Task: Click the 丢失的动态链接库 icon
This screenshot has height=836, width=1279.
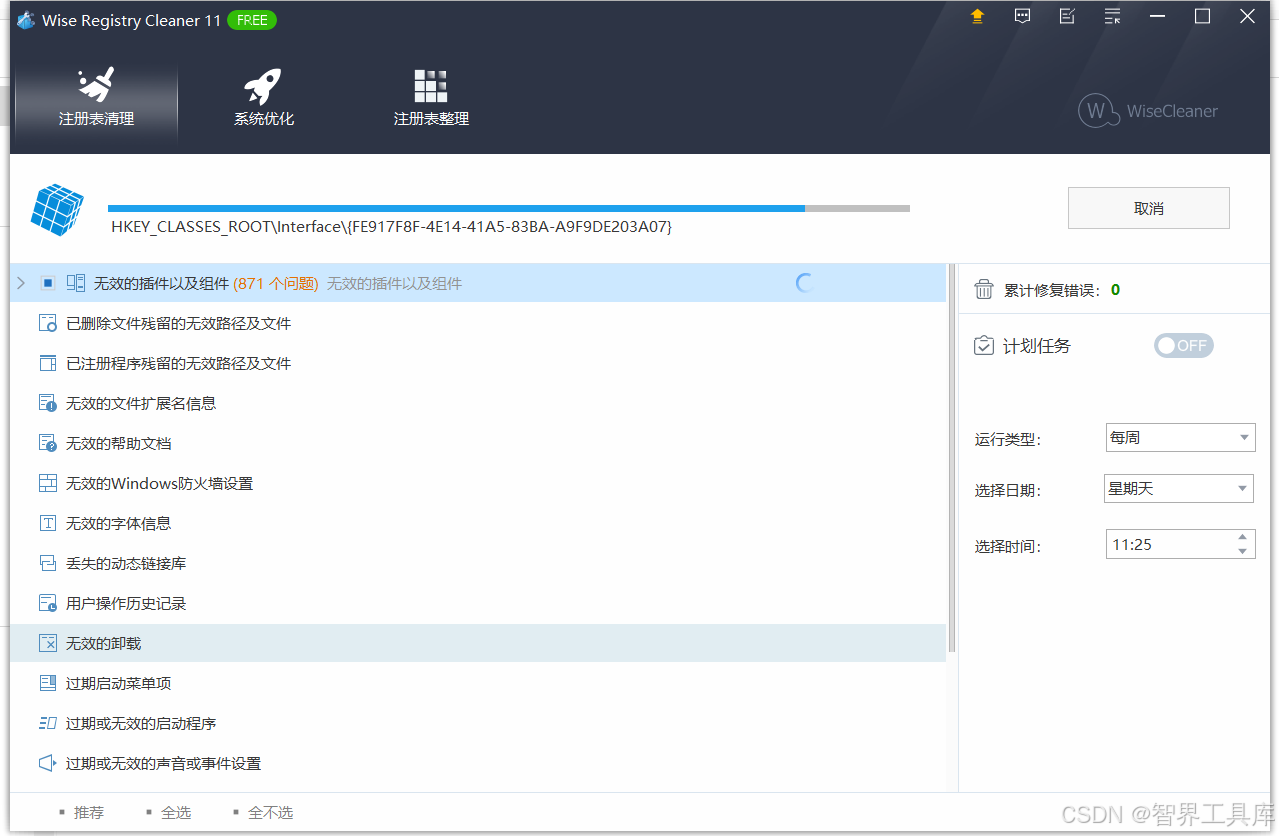Action: pyautogui.click(x=48, y=563)
